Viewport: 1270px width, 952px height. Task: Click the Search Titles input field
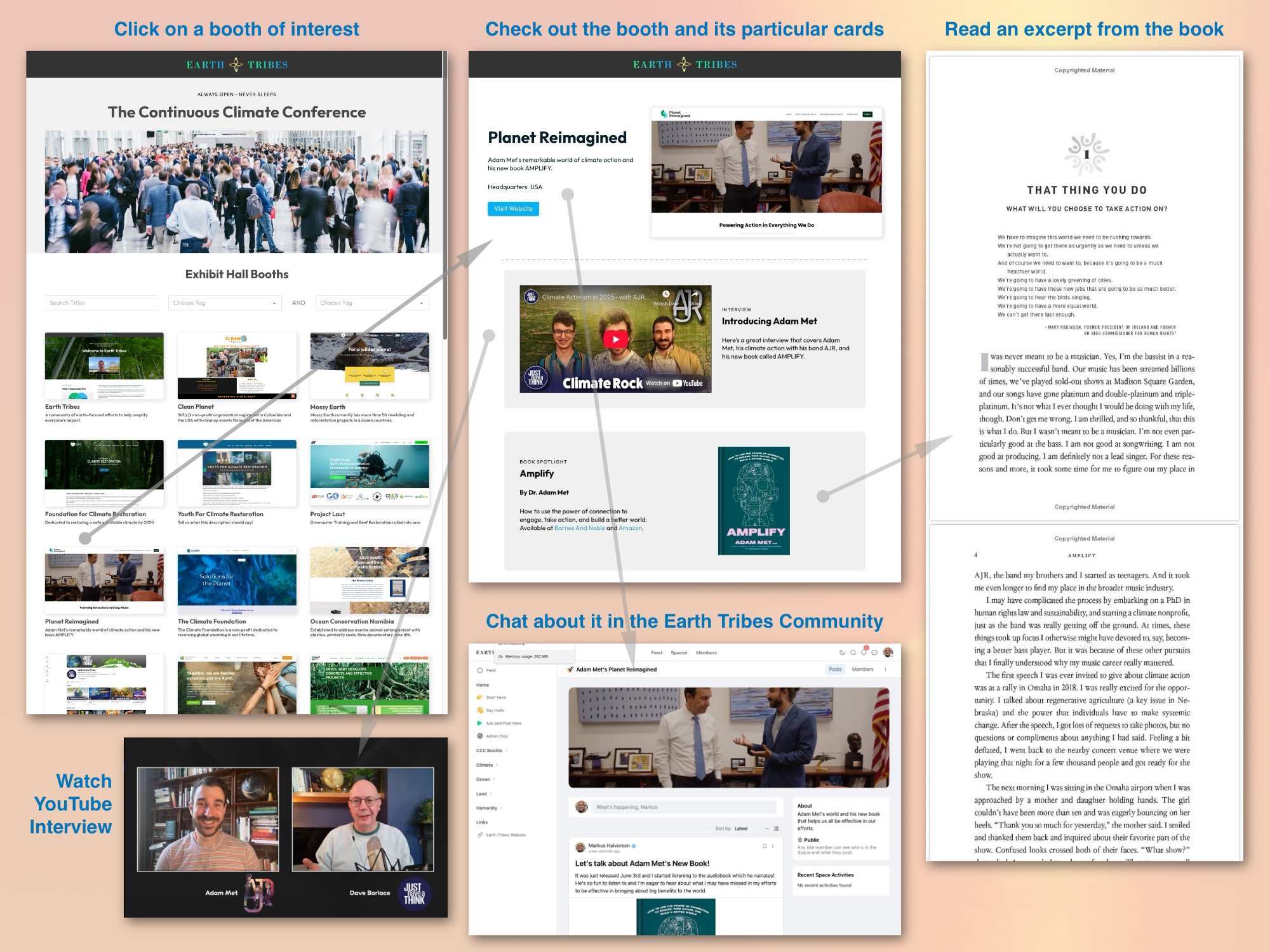(101, 303)
